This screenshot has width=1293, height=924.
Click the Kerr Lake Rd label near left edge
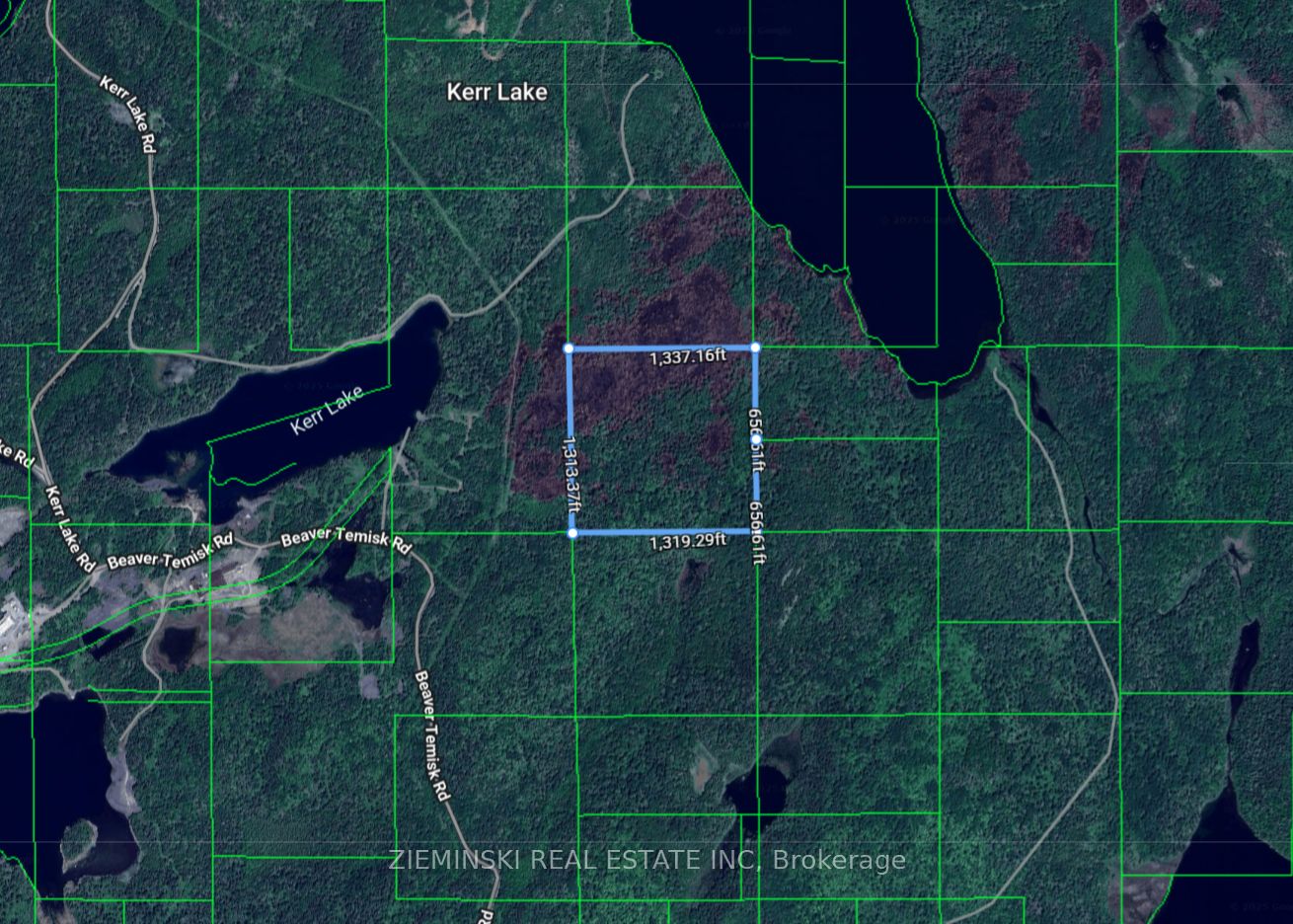pyautogui.click(x=69, y=528)
